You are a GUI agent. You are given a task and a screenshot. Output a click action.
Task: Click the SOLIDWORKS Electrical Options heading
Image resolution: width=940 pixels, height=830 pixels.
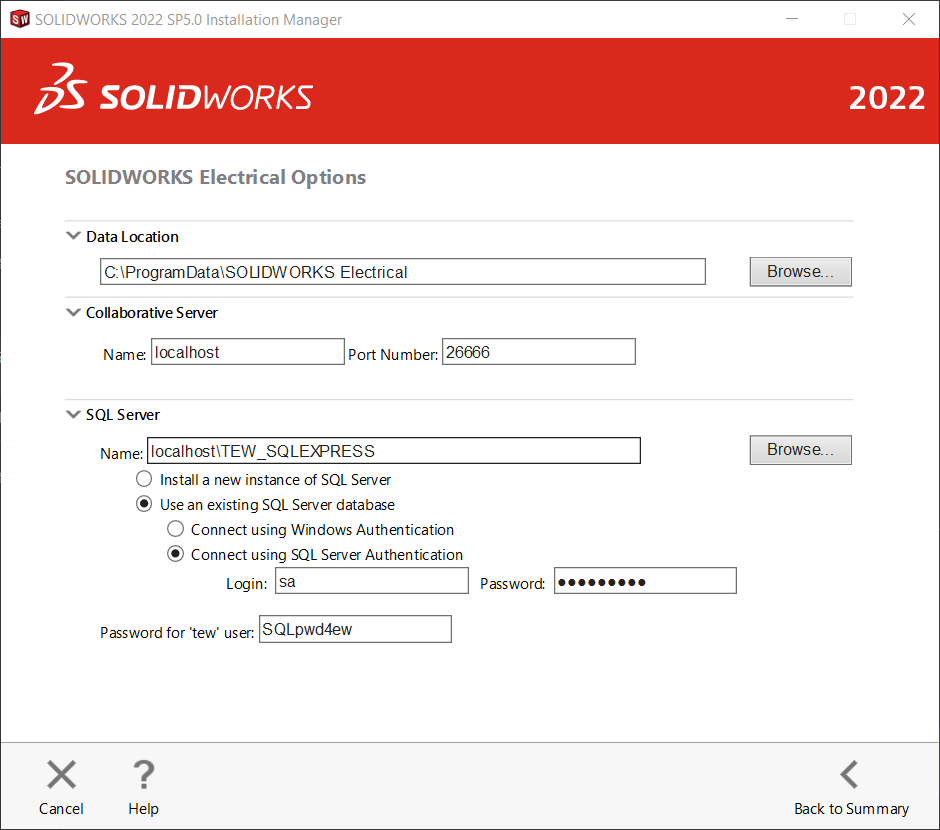coord(215,177)
